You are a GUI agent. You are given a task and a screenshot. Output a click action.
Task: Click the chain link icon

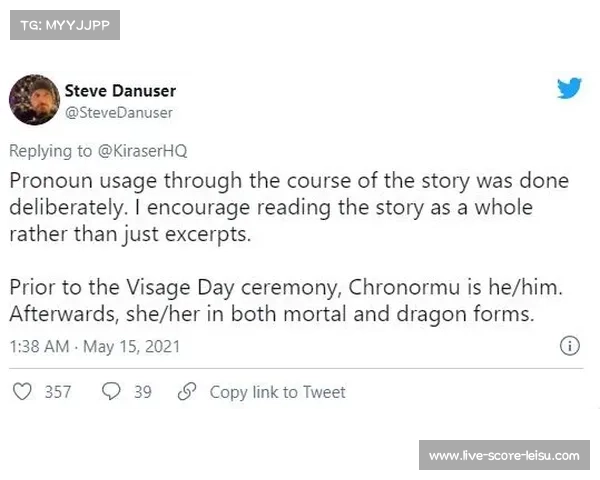point(187,392)
